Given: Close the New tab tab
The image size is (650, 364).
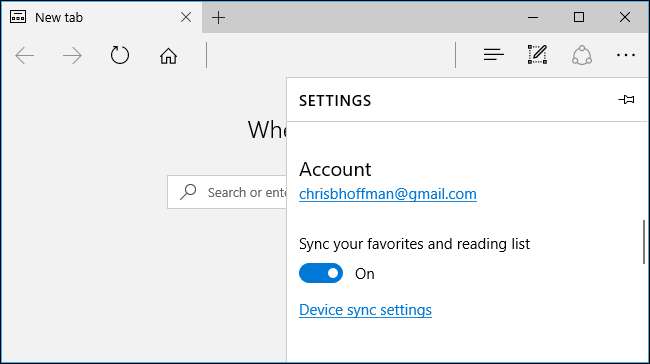Looking at the screenshot, I should (x=186, y=17).
